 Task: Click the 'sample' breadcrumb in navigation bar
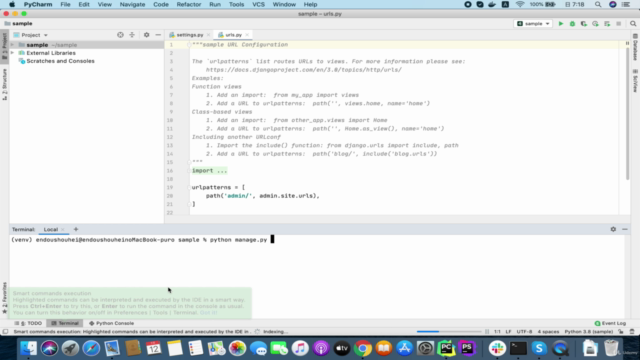point(19,24)
